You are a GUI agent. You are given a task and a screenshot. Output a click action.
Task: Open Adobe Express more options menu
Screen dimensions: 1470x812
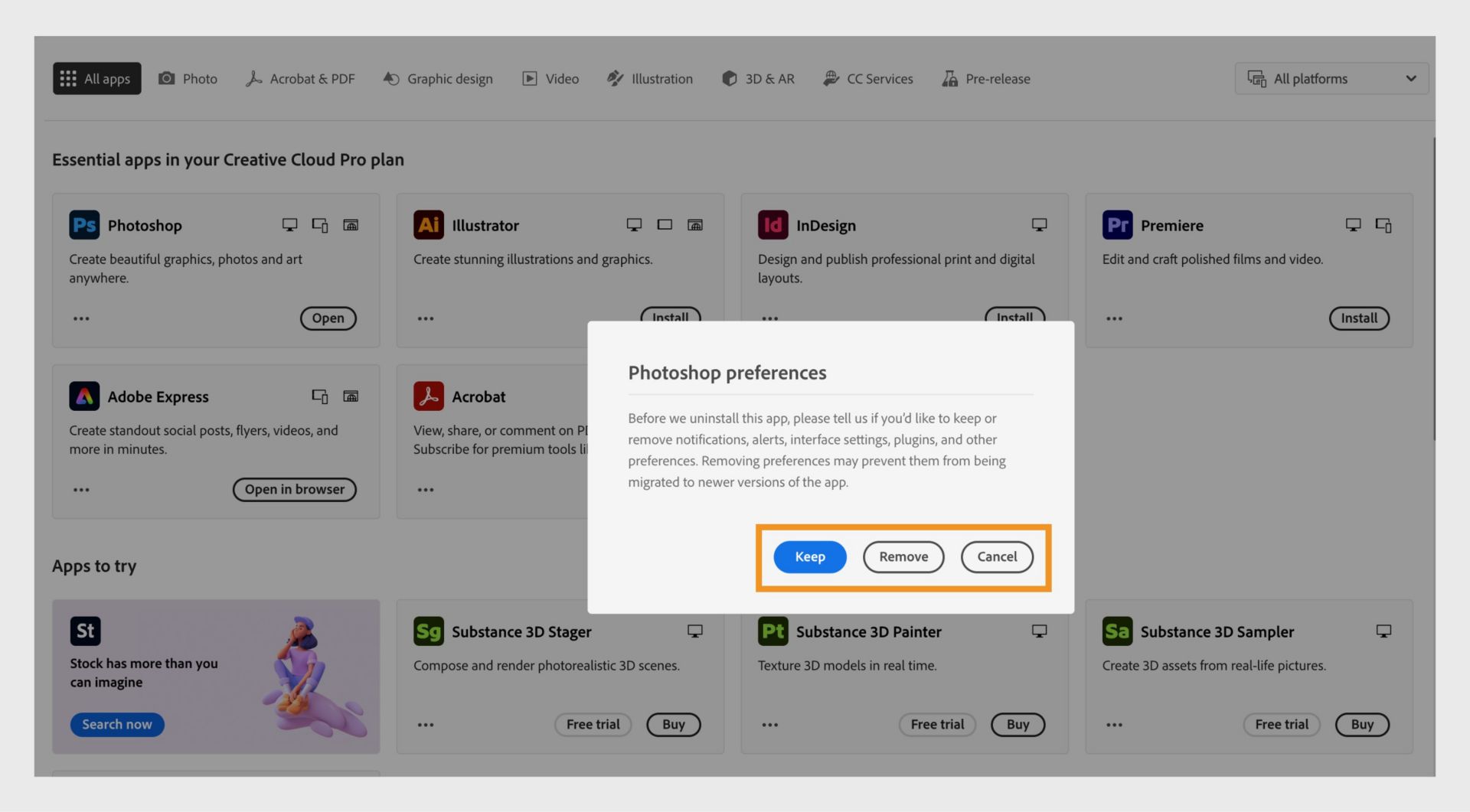coord(81,490)
